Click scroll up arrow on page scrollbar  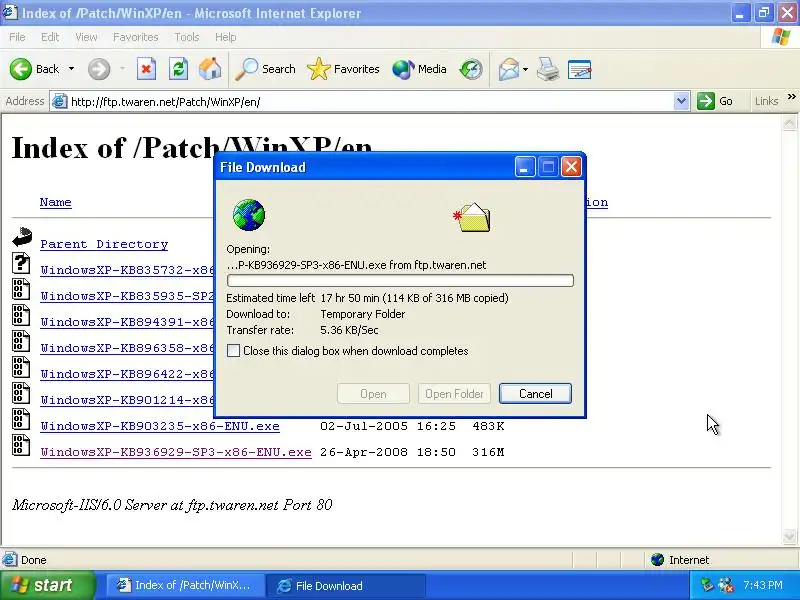pos(789,122)
